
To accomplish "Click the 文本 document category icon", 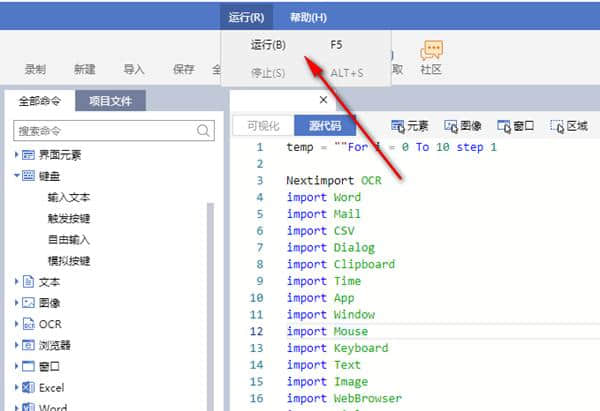I will click(28, 282).
